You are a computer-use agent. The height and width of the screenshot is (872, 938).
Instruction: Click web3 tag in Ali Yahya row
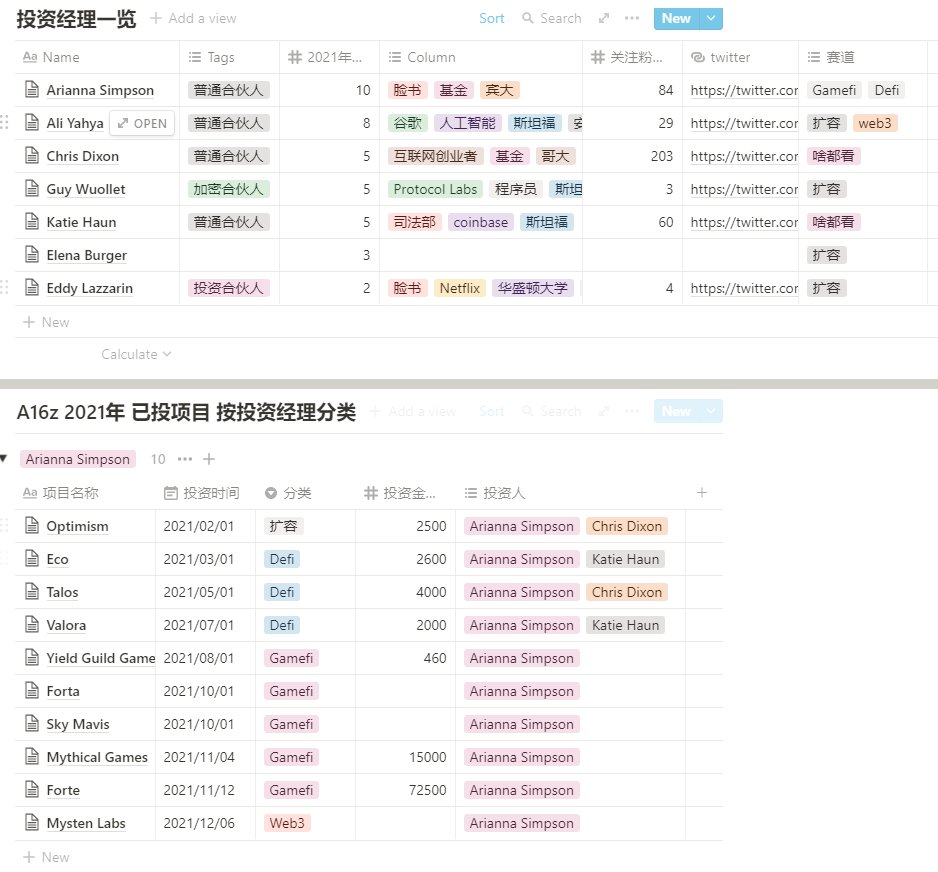click(875, 123)
